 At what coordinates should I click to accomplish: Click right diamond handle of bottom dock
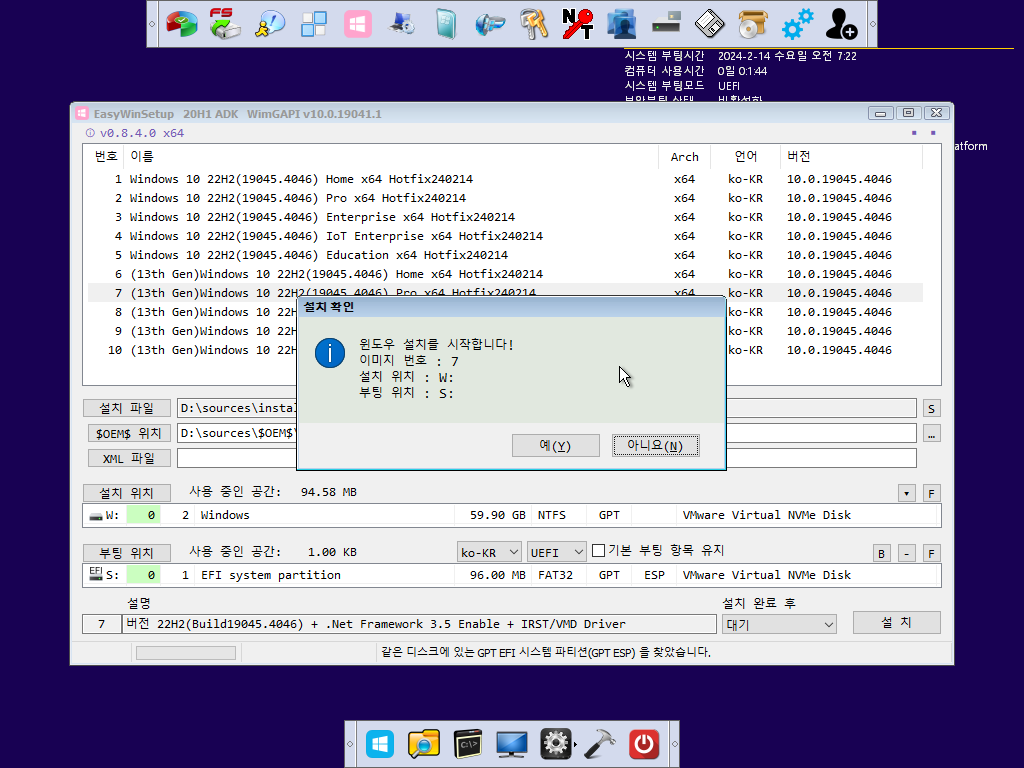[x=675, y=744]
